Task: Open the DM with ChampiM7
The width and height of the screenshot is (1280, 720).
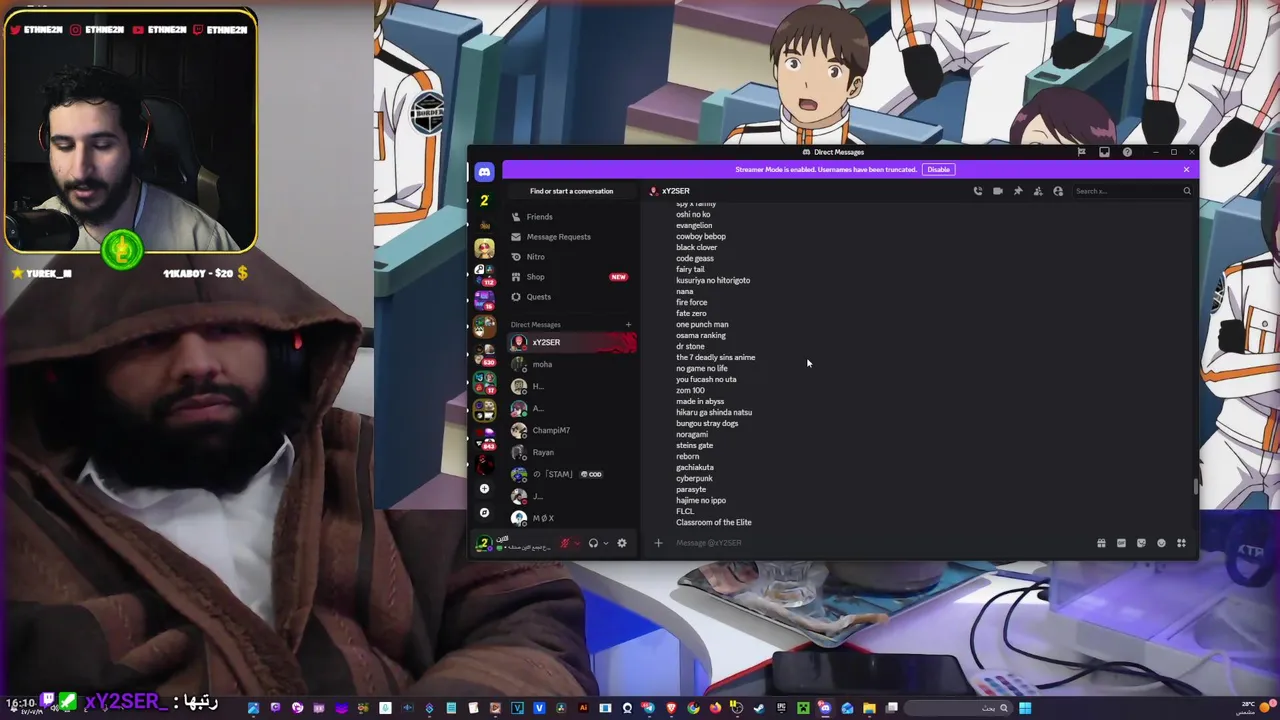Action: pos(571,430)
